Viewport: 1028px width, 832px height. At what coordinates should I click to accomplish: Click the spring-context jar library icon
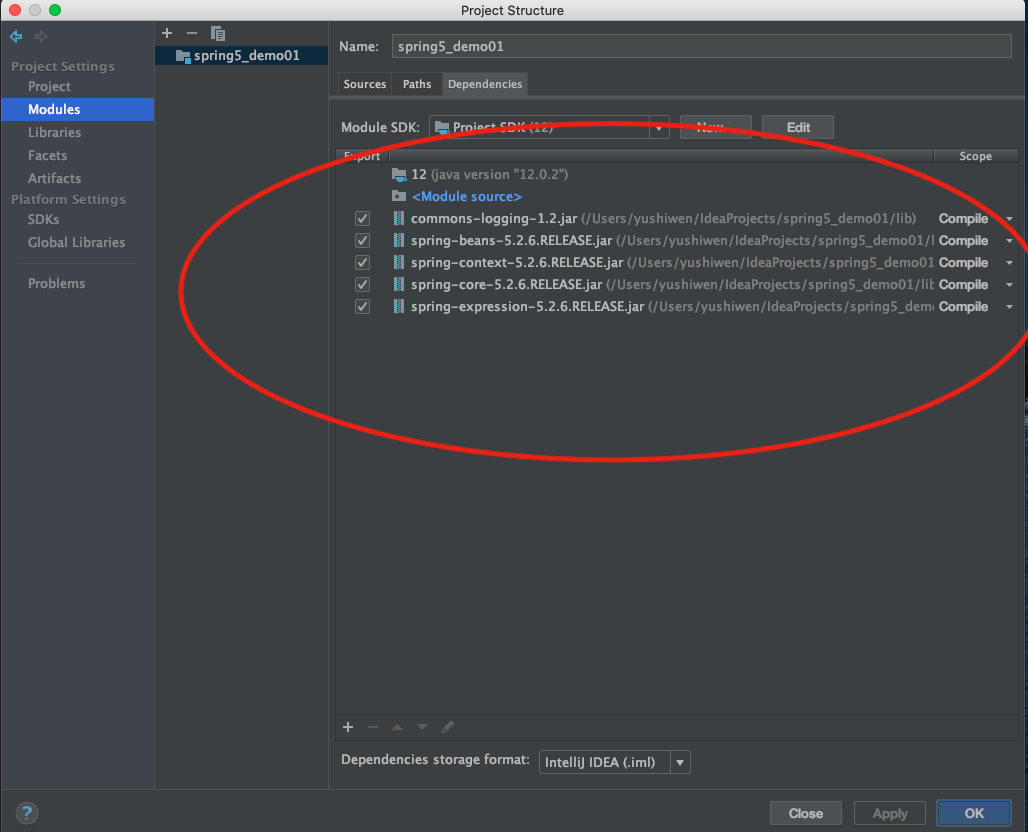[x=399, y=262]
